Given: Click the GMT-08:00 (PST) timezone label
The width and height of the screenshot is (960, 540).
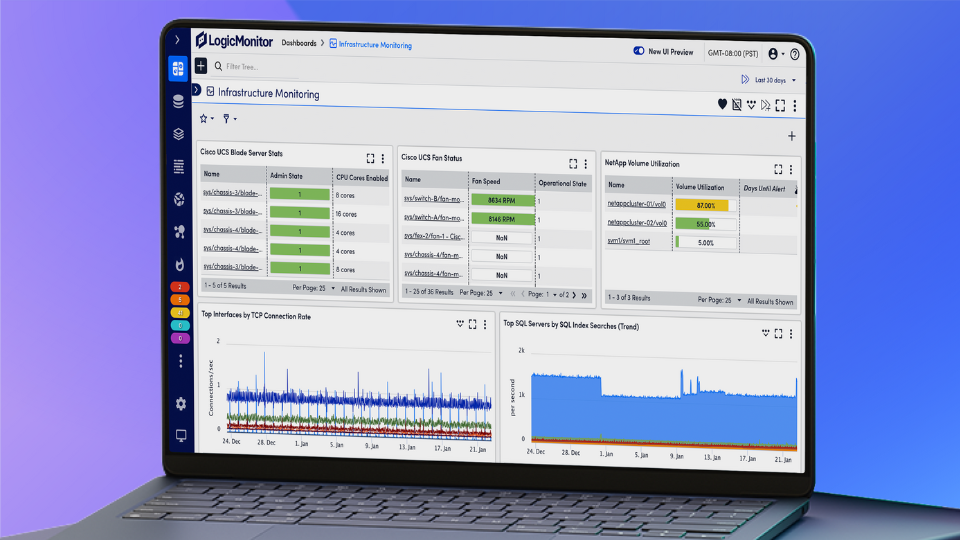Looking at the screenshot, I should pyautogui.click(x=733, y=53).
